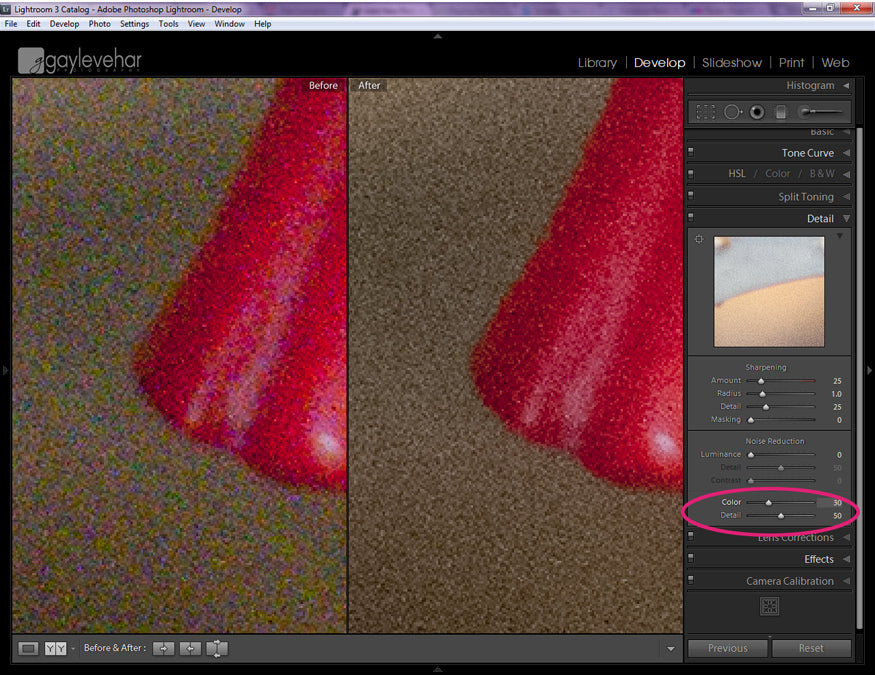Collapse the Detail panel triangle
875x675 pixels.
coord(846,219)
